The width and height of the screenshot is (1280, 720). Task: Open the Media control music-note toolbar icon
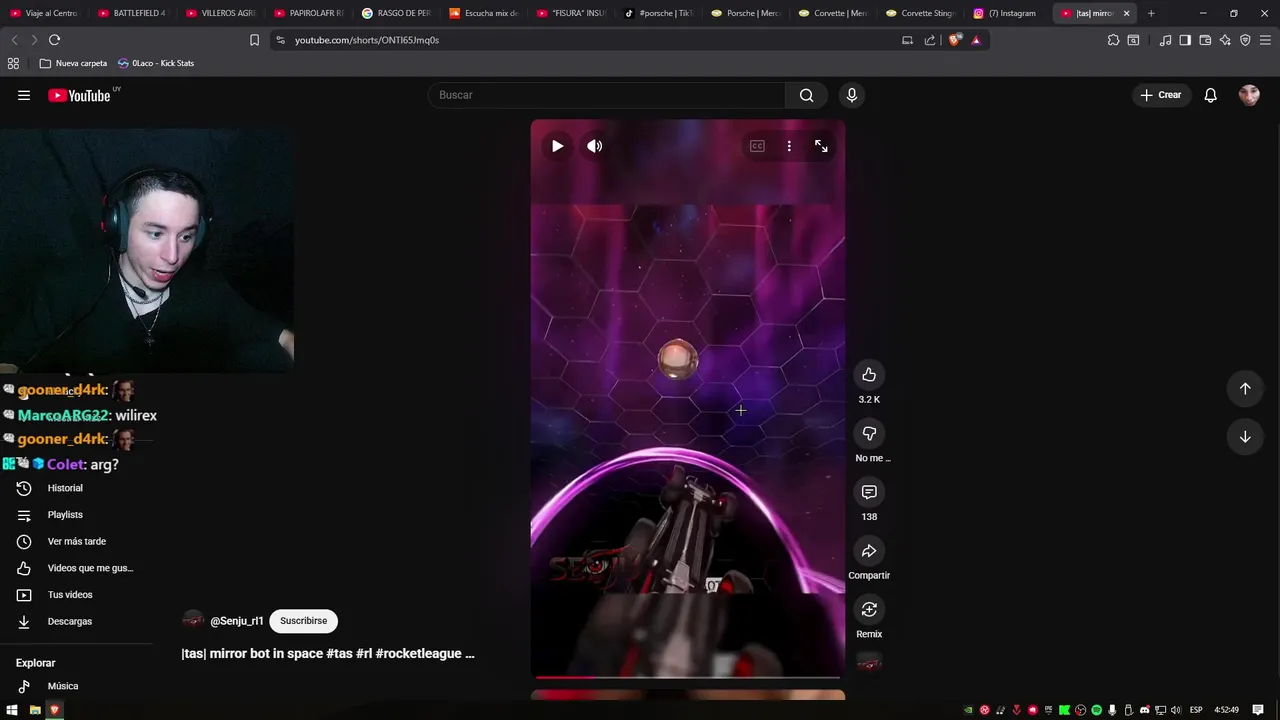(x=1165, y=40)
